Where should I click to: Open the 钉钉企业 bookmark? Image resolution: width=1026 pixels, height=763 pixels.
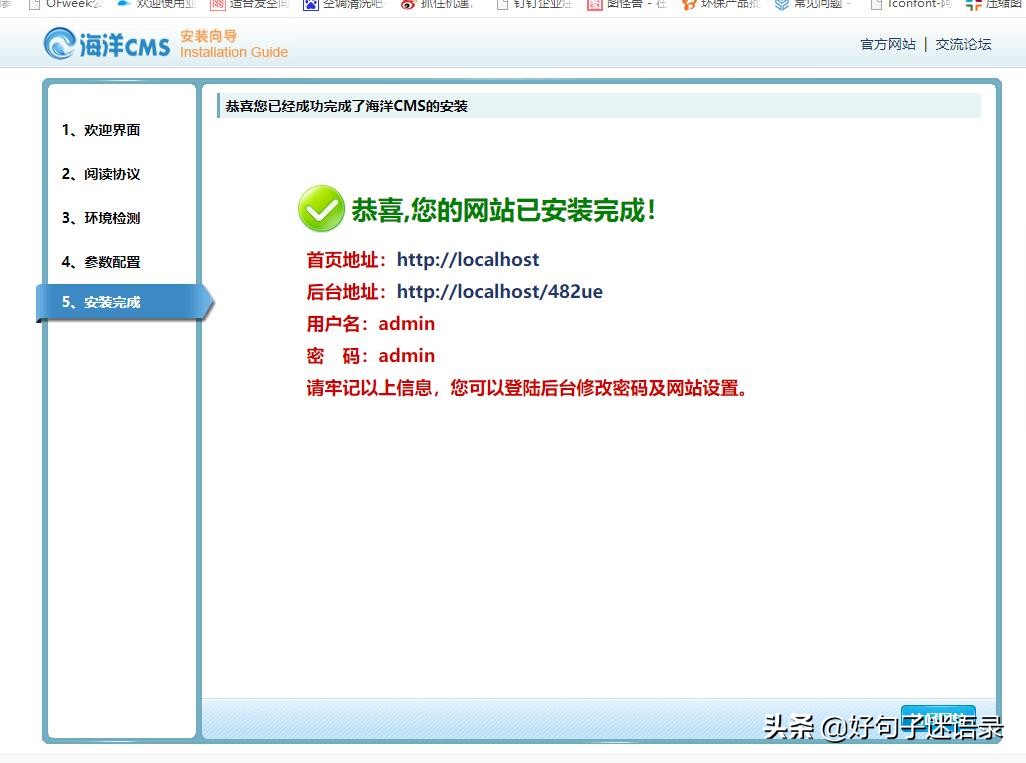tap(533, 5)
